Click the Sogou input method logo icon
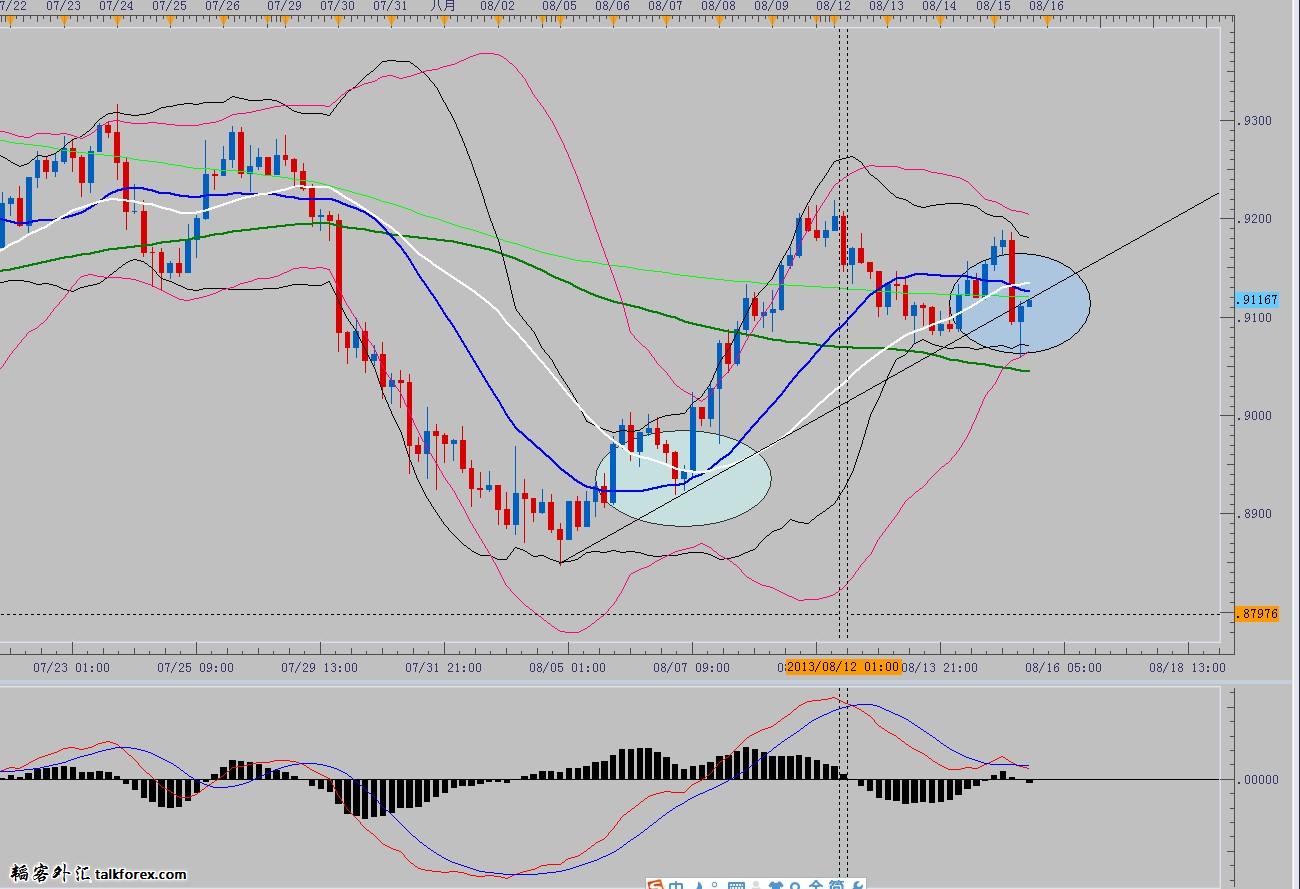Viewport: 1300px width, 889px height. [656, 884]
